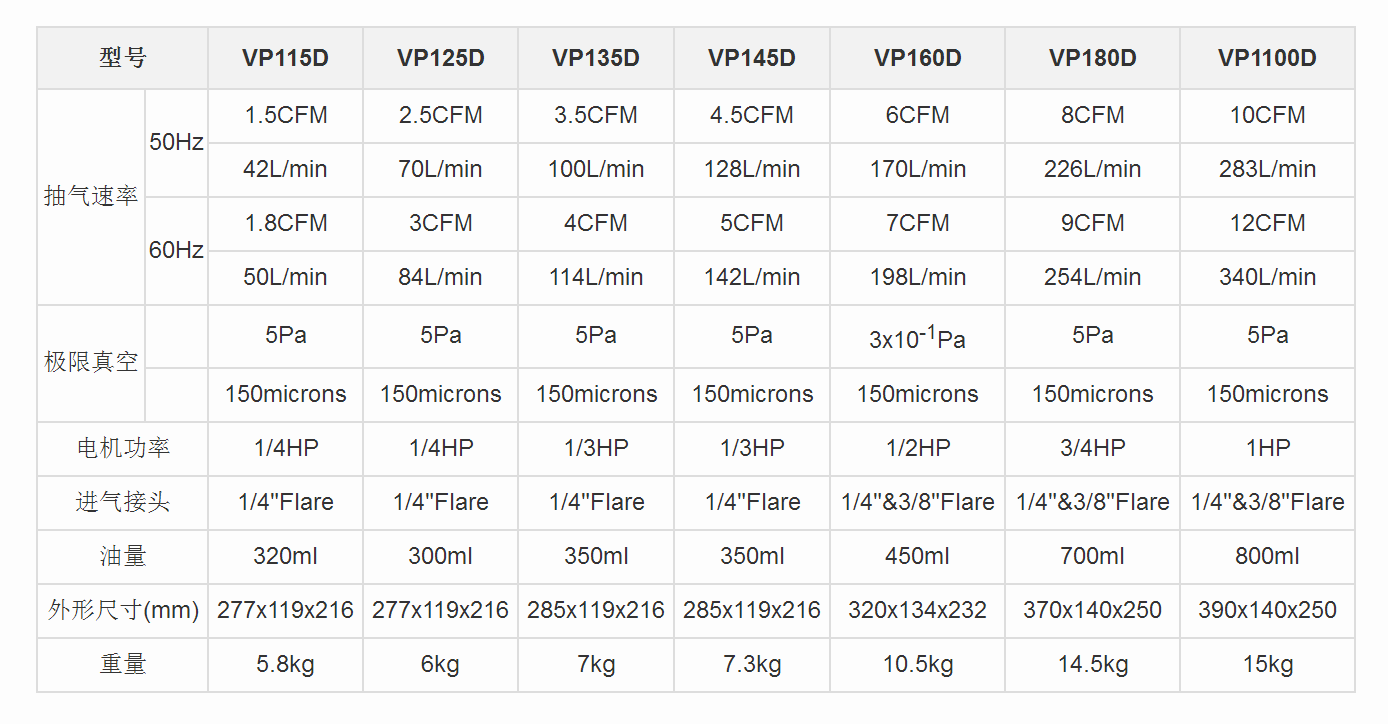1388x724 pixels.
Task: Select the 10CFM cell for VP1100D
Action: pyautogui.click(x=1267, y=115)
